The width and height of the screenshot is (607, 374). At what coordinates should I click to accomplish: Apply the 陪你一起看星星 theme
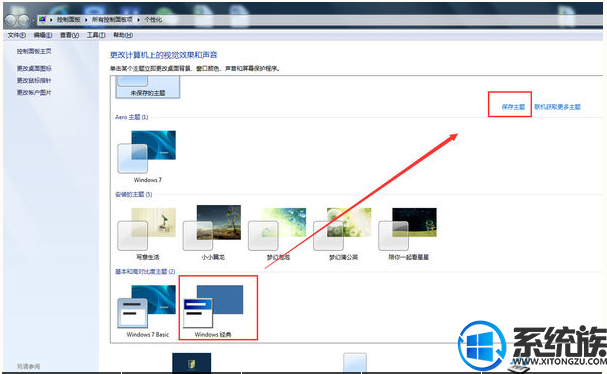click(x=408, y=233)
